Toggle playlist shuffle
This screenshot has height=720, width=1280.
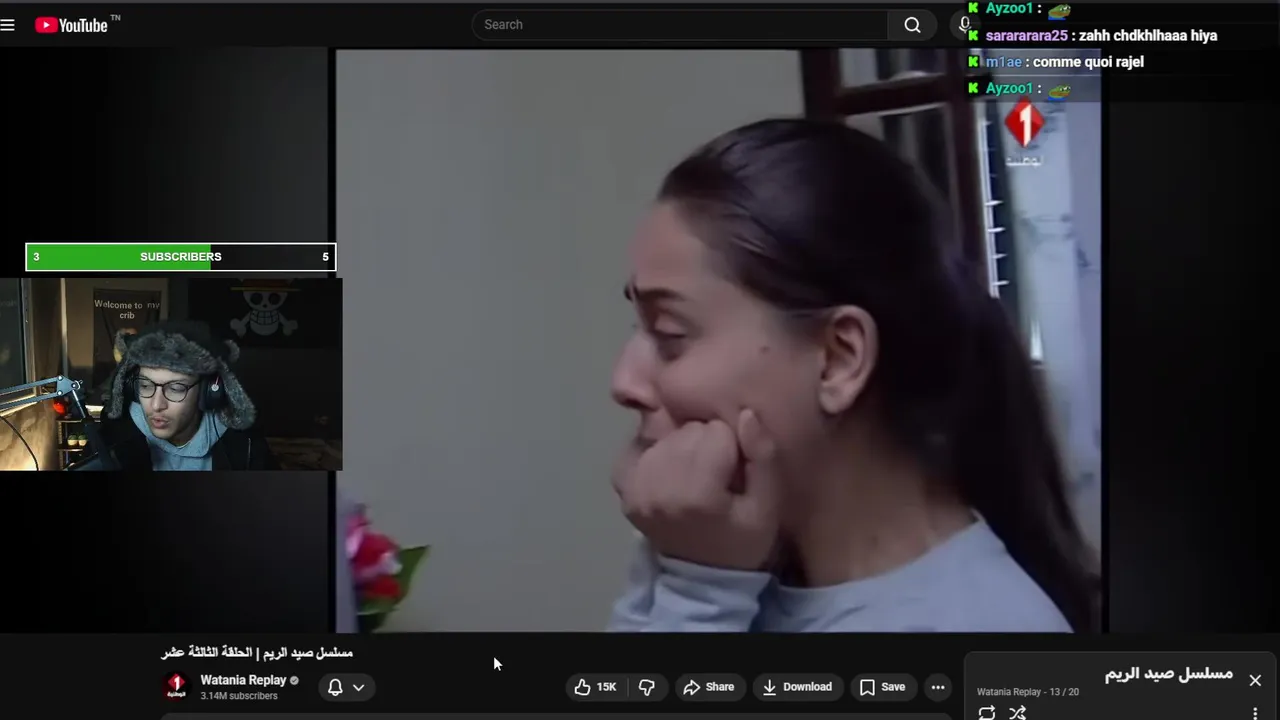pos(1017,713)
